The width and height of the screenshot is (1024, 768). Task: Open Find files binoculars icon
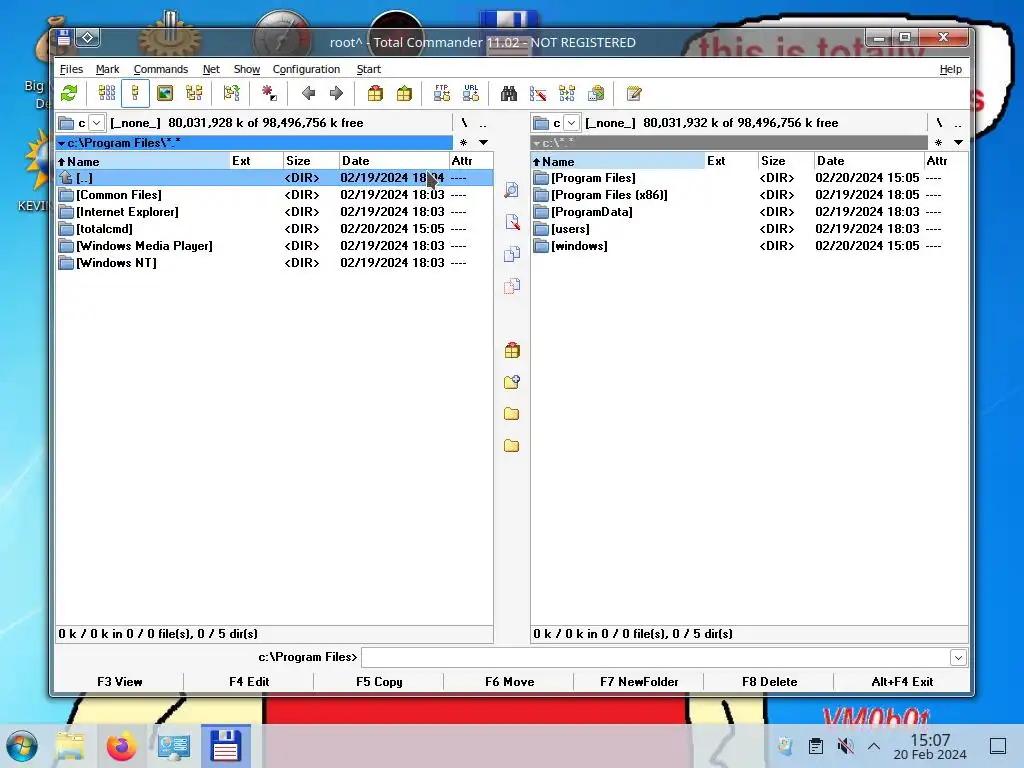point(509,93)
